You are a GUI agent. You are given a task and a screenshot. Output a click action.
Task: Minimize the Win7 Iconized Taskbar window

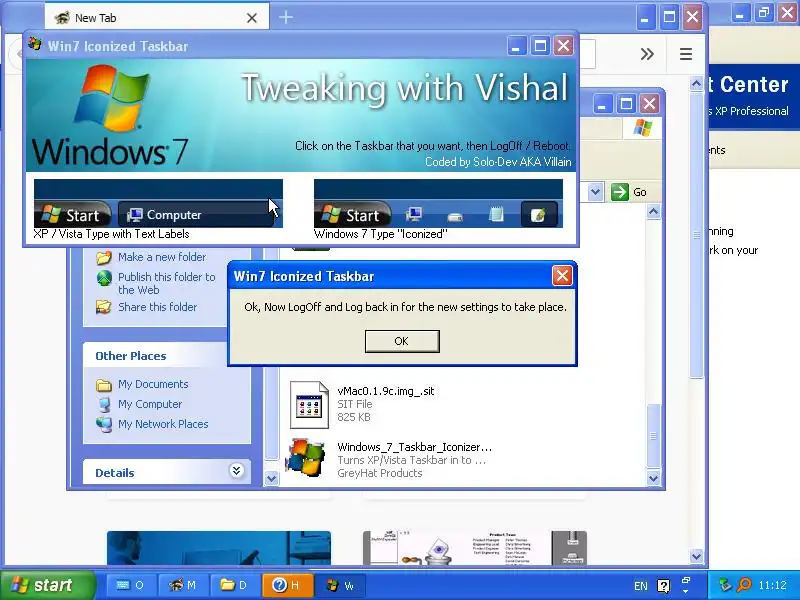(x=516, y=46)
